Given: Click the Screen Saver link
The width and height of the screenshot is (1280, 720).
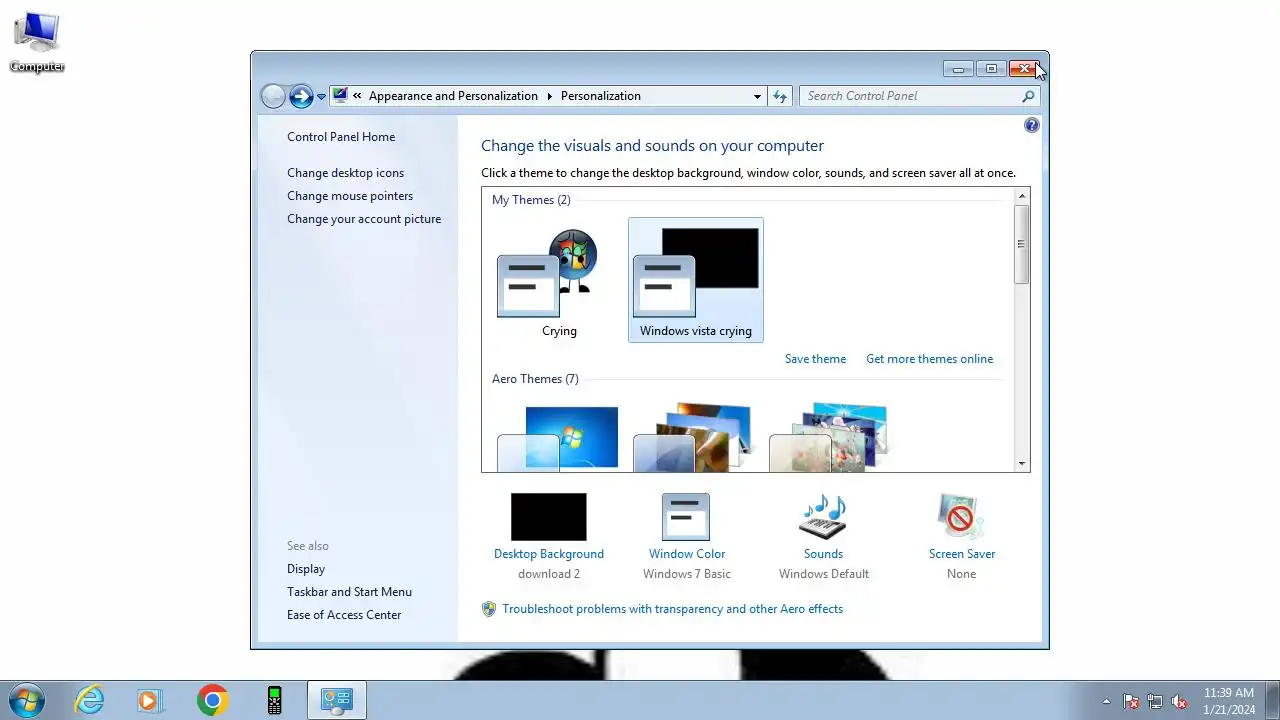Looking at the screenshot, I should tap(962, 554).
